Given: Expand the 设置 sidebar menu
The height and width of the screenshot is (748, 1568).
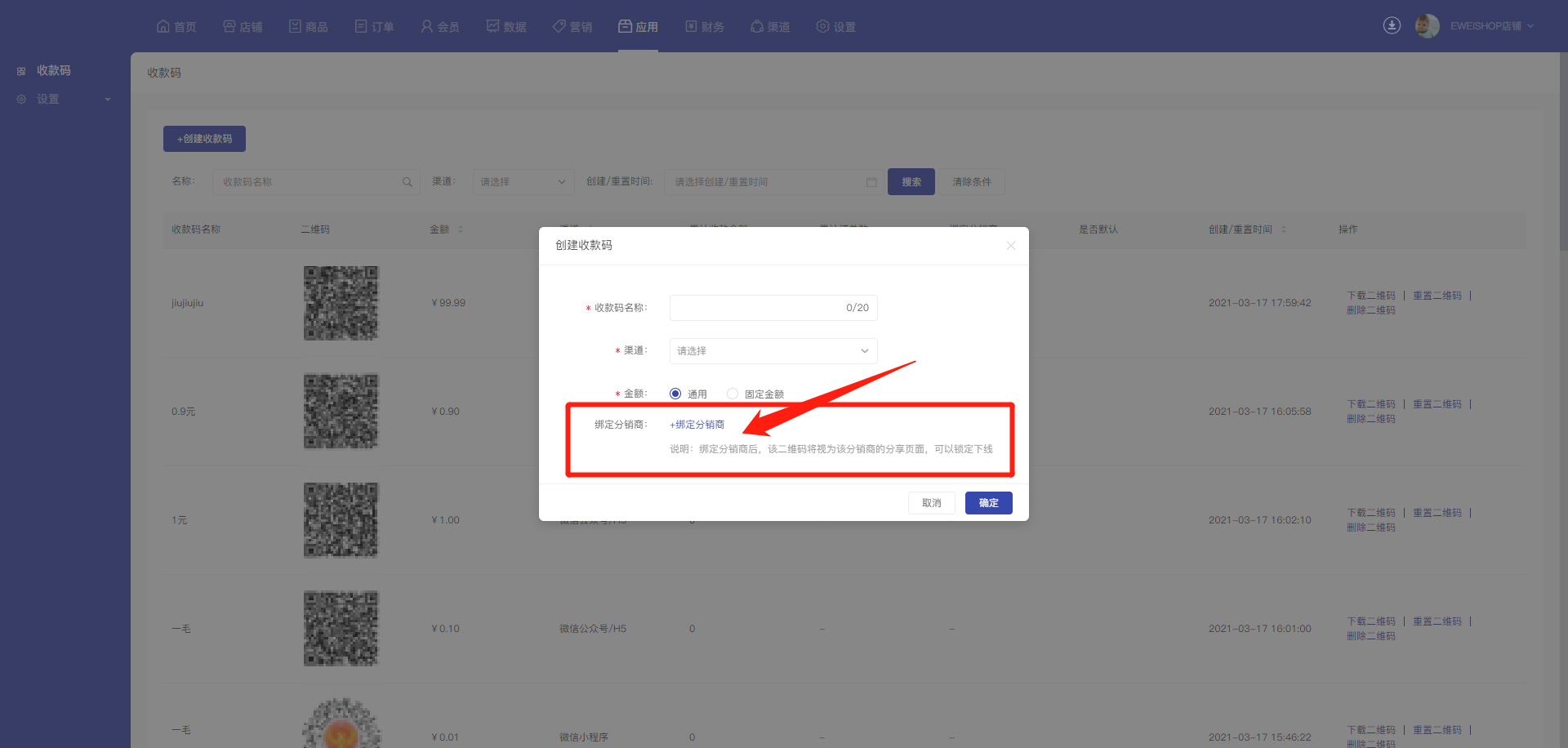Looking at the screenshot, I should tap(64, 100).
